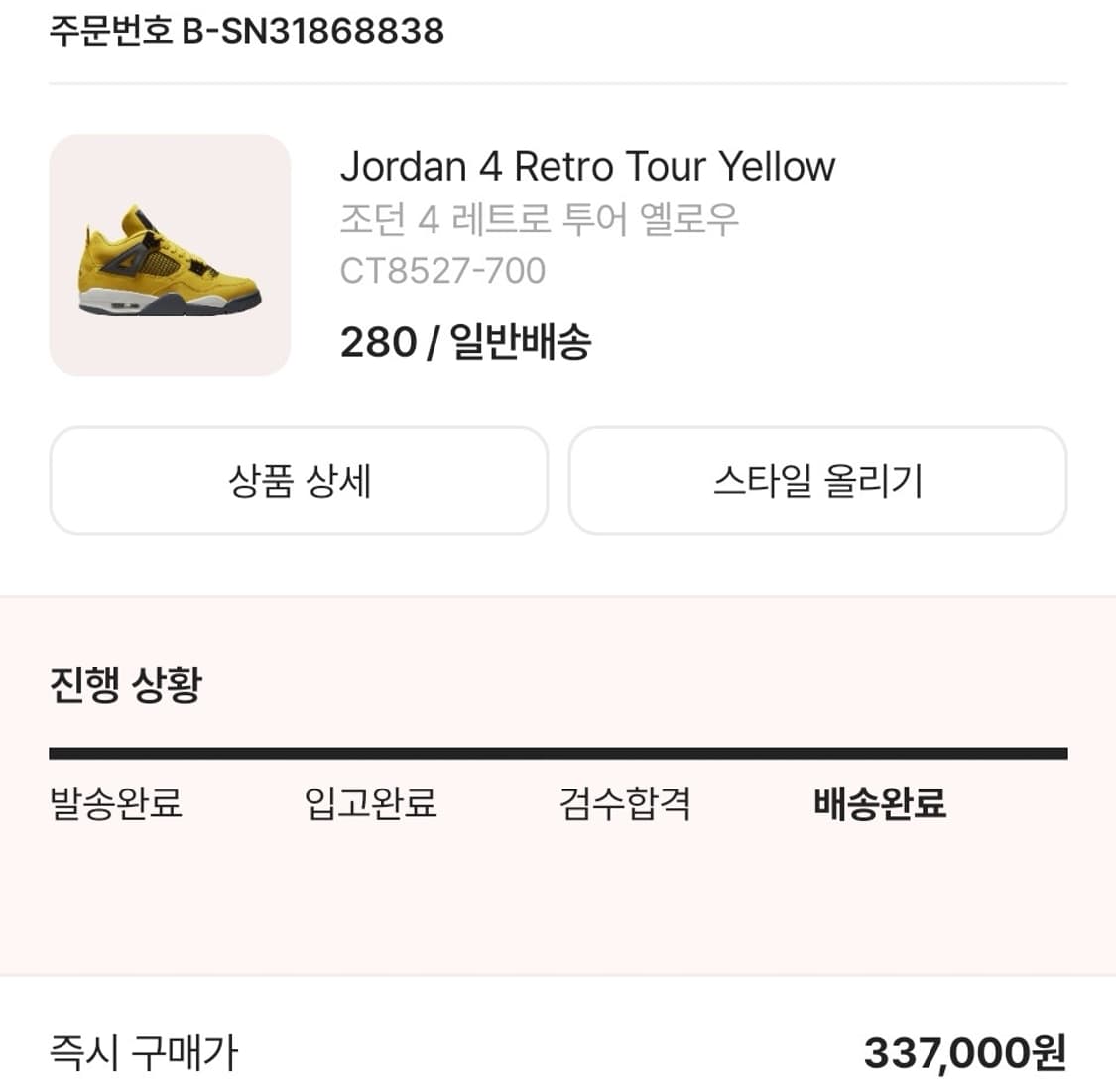Choose the 검수합격 progress step

point(625,803)
